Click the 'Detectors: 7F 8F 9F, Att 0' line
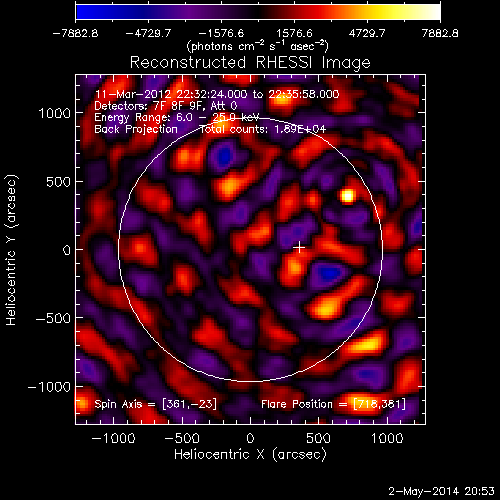 166,106
